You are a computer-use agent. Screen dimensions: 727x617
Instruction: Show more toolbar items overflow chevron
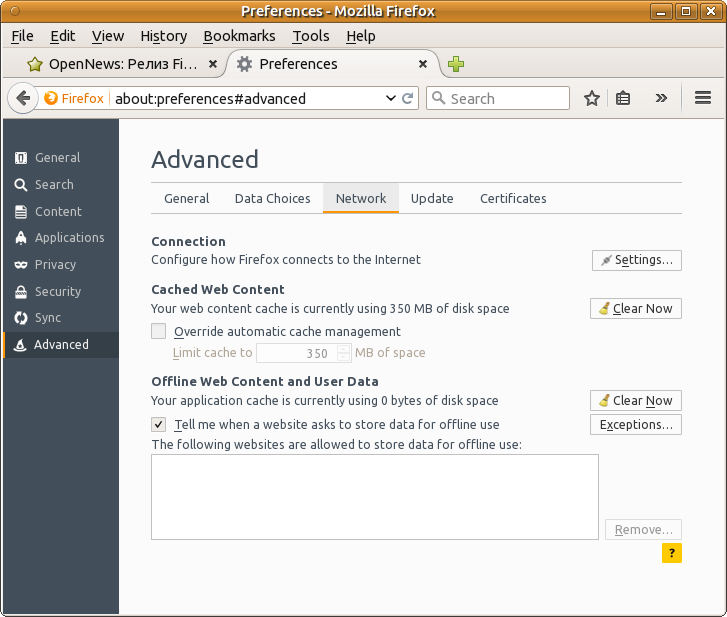pyautogui.click(x=661, y=98)
